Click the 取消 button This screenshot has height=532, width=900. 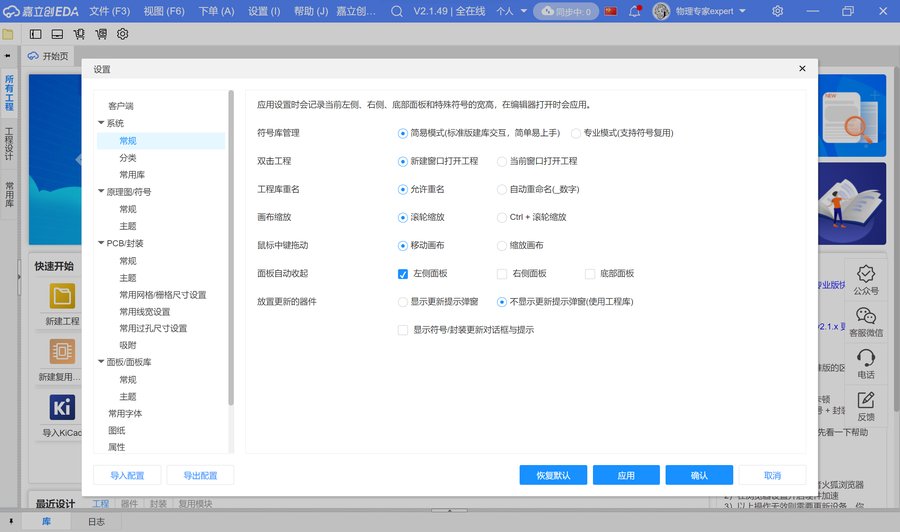(x=773, y=475)
